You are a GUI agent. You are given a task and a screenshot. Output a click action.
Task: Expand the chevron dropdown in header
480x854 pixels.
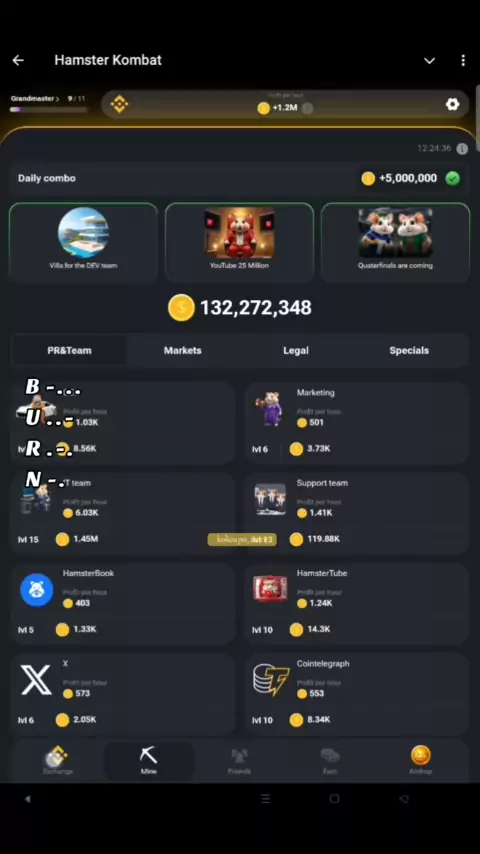[x=429, y=60]
